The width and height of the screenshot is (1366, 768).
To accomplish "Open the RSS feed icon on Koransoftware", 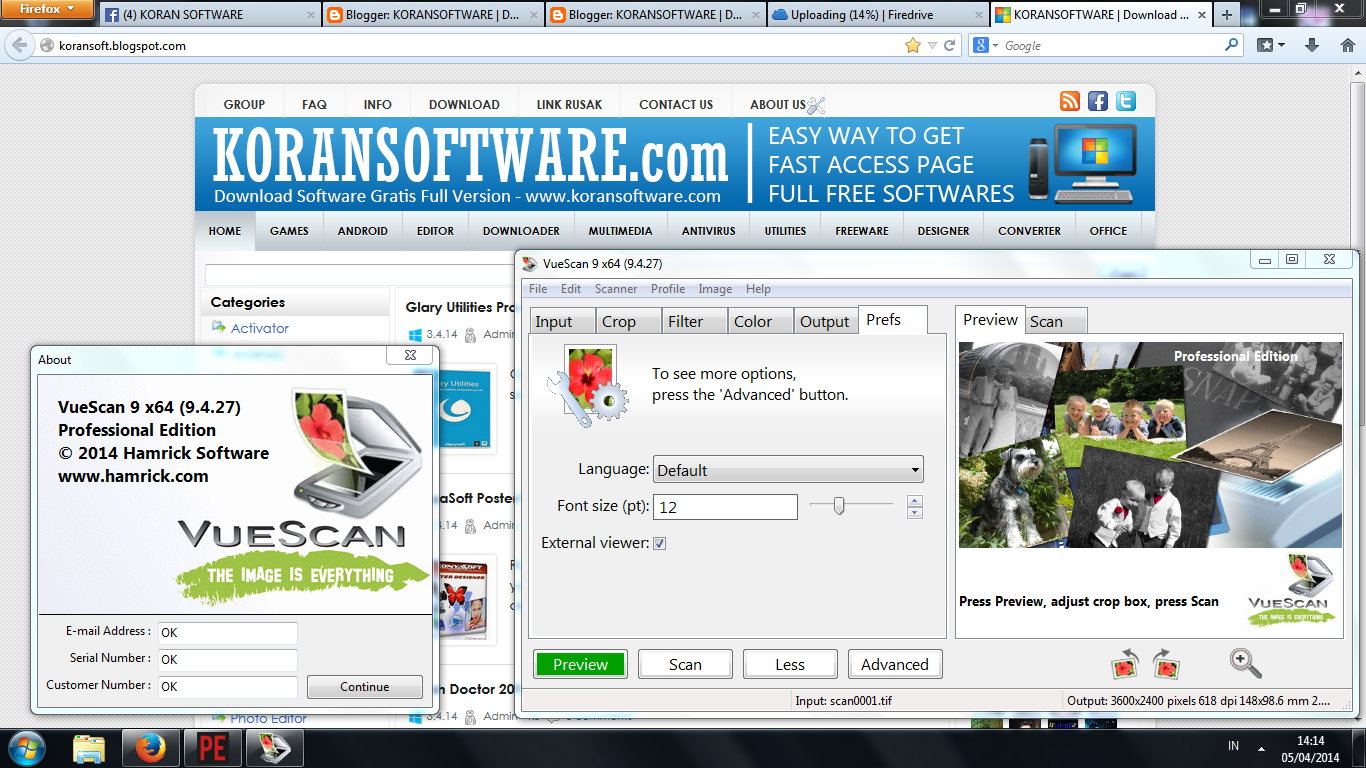I will coord(1070,101).
